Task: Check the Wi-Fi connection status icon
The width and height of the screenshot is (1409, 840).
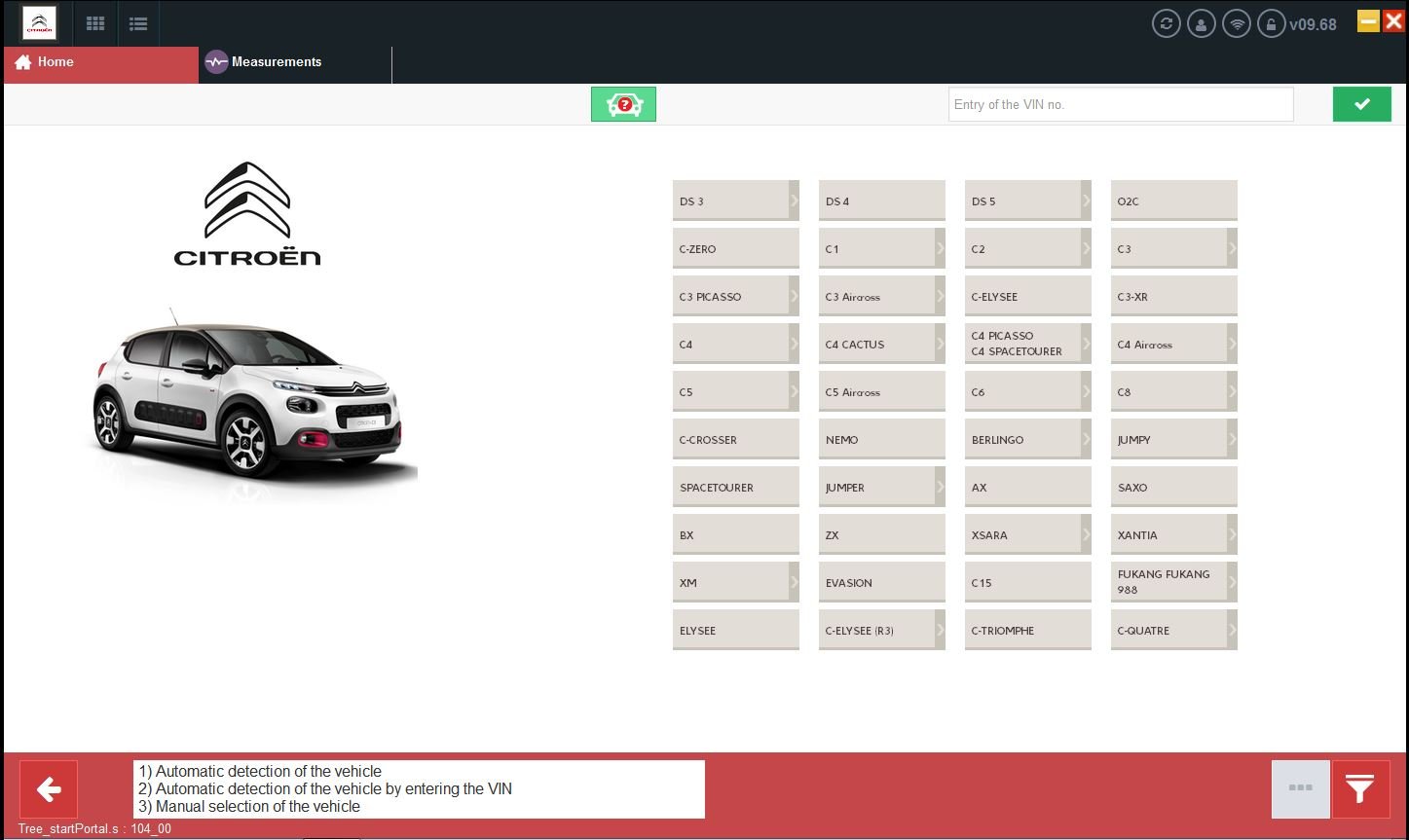Action: [1236, 23]
